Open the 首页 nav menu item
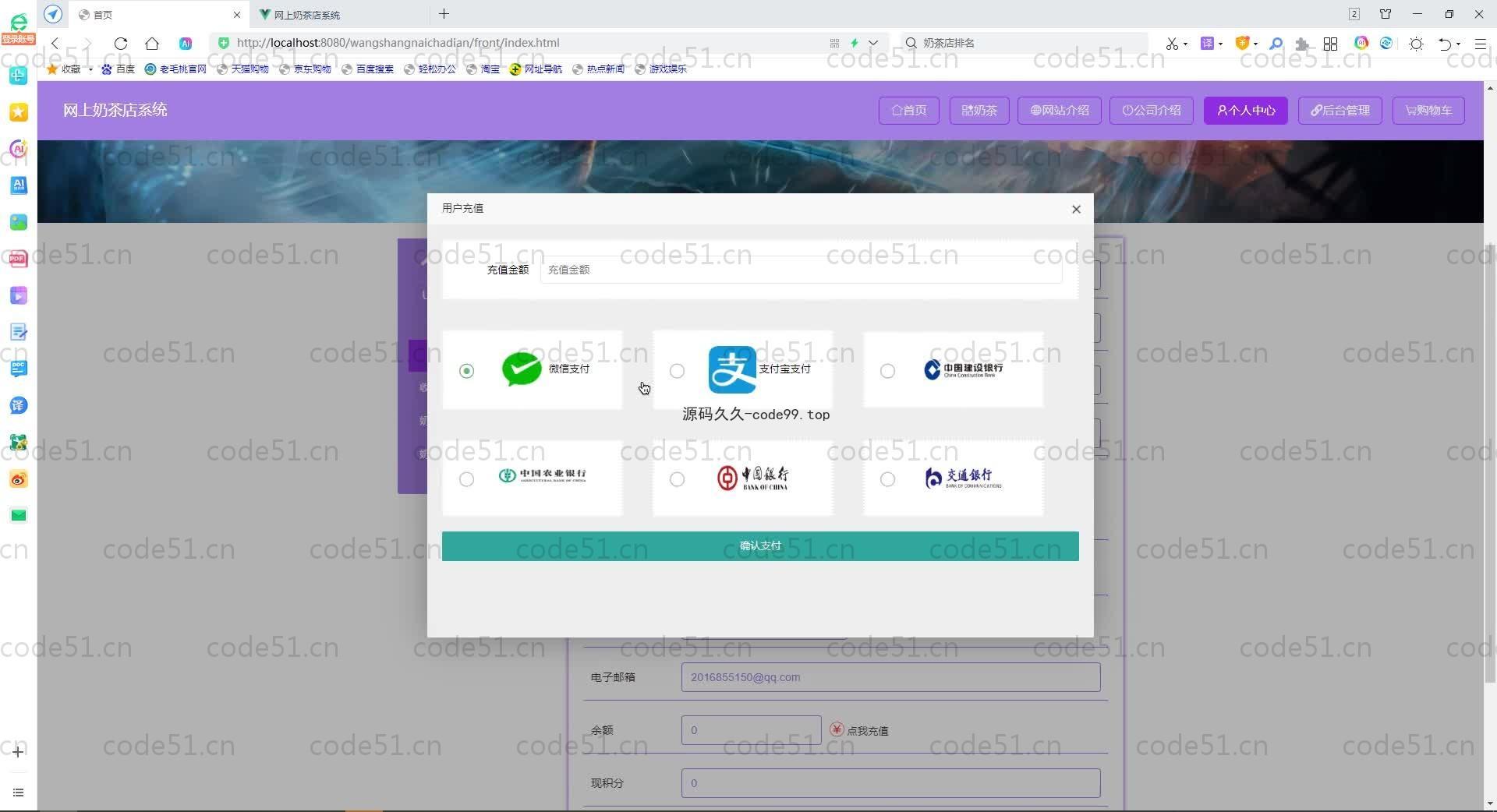The width and height of the screenshot is (1497, 812). click(x=909, y=111)
